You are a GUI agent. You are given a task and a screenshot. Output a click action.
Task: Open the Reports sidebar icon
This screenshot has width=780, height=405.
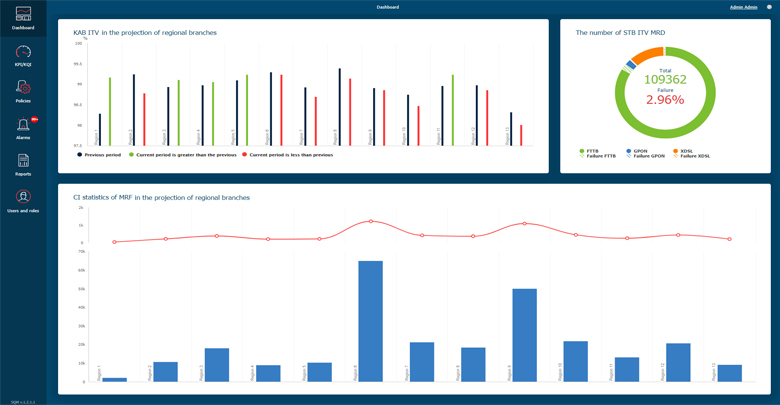pyautogui.click(x=23, y=162)
